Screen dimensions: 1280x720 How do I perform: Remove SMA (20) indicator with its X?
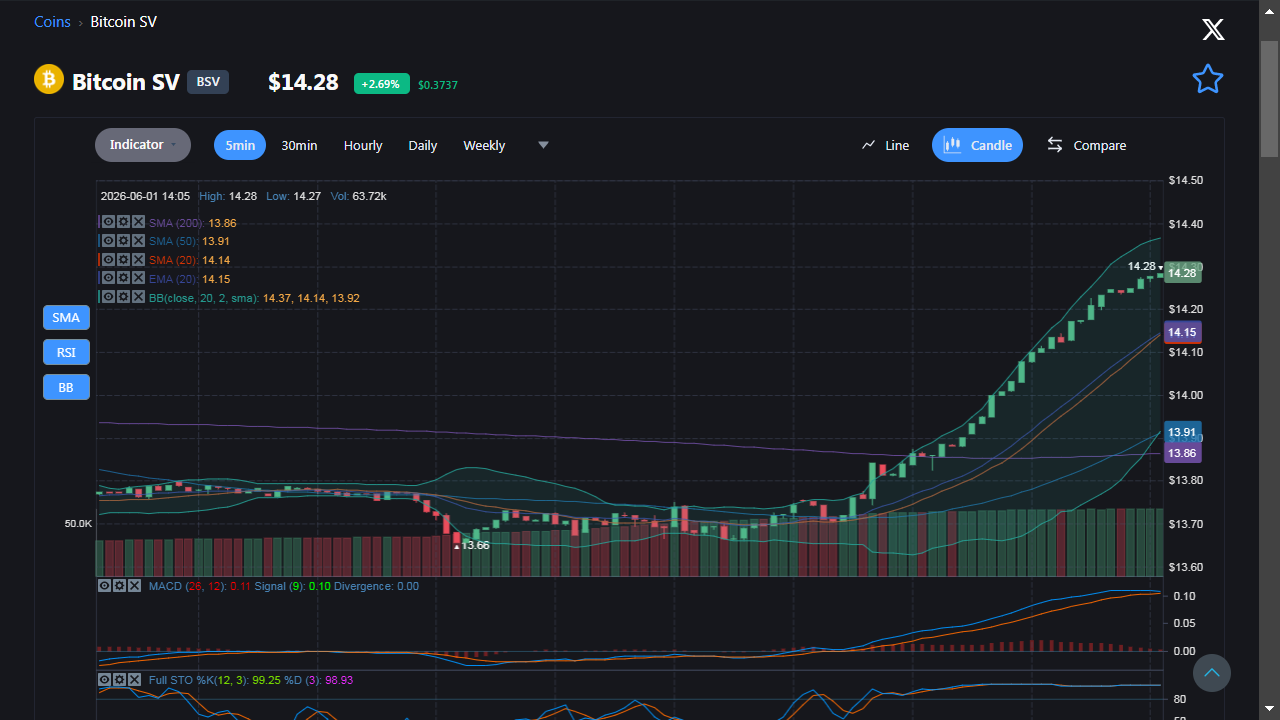pos(138,259)
